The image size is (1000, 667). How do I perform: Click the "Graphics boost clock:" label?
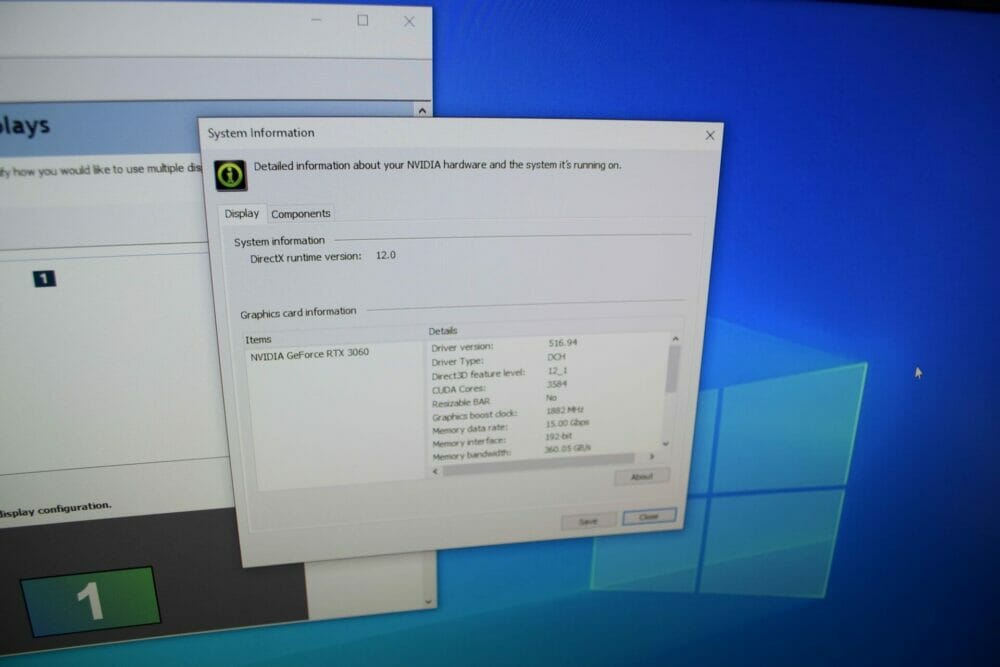point(474,416)
